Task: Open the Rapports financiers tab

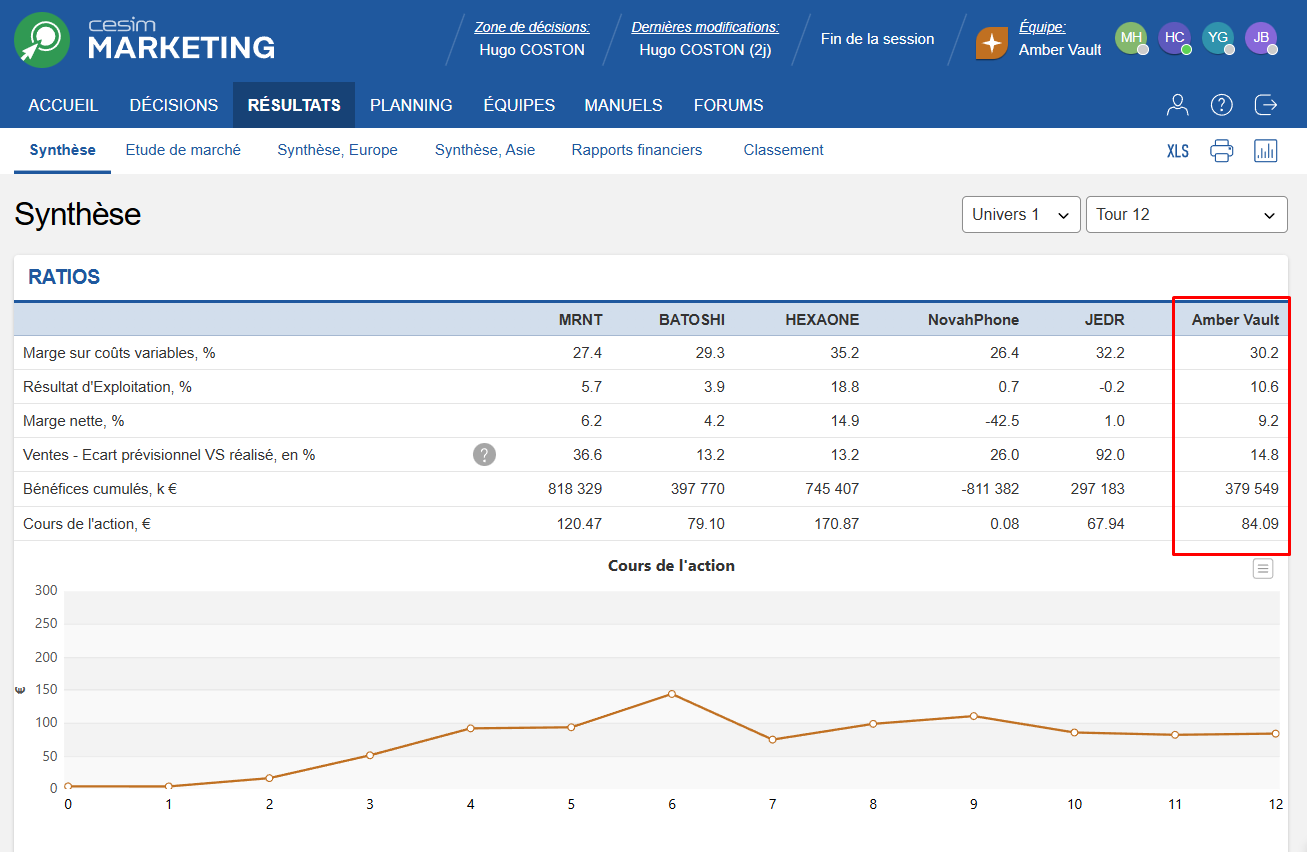Action: (637, 150)
